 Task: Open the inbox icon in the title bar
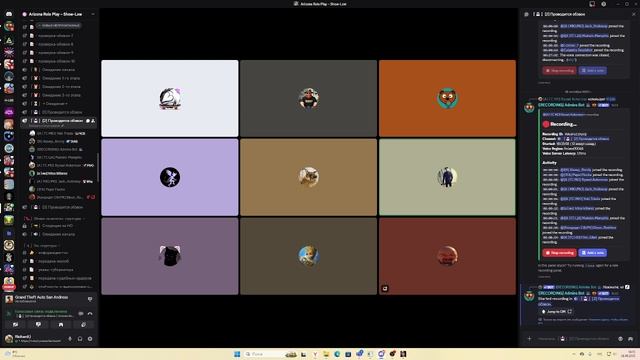point(592,4)
